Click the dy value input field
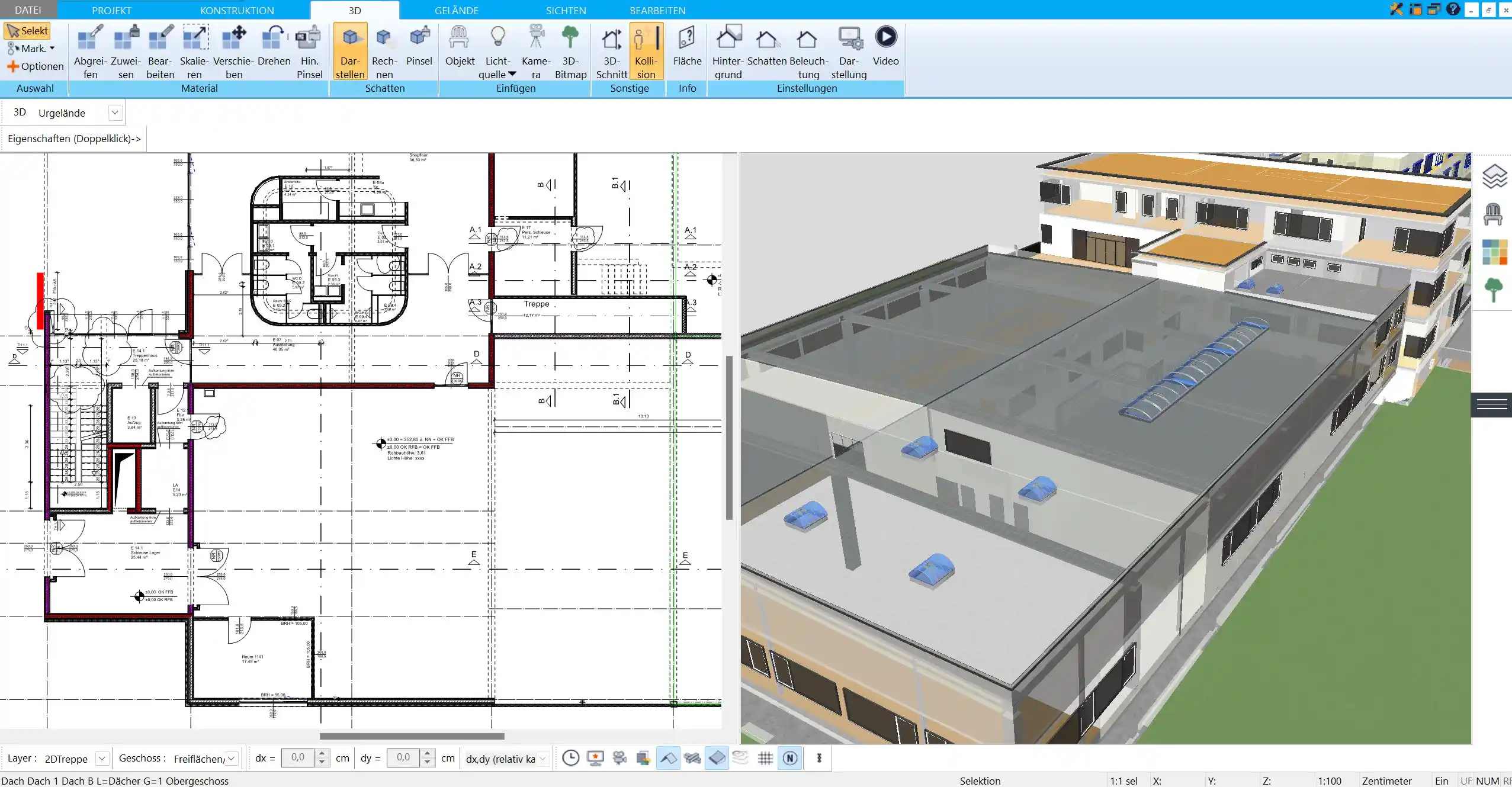The height and width of the screenshot is (787, 1512). click(x=403, y=758)
